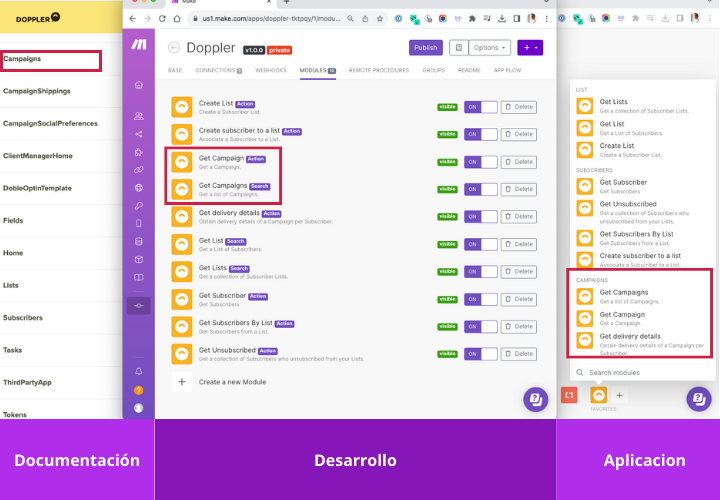Open Home in the Make sidebar

139,85
